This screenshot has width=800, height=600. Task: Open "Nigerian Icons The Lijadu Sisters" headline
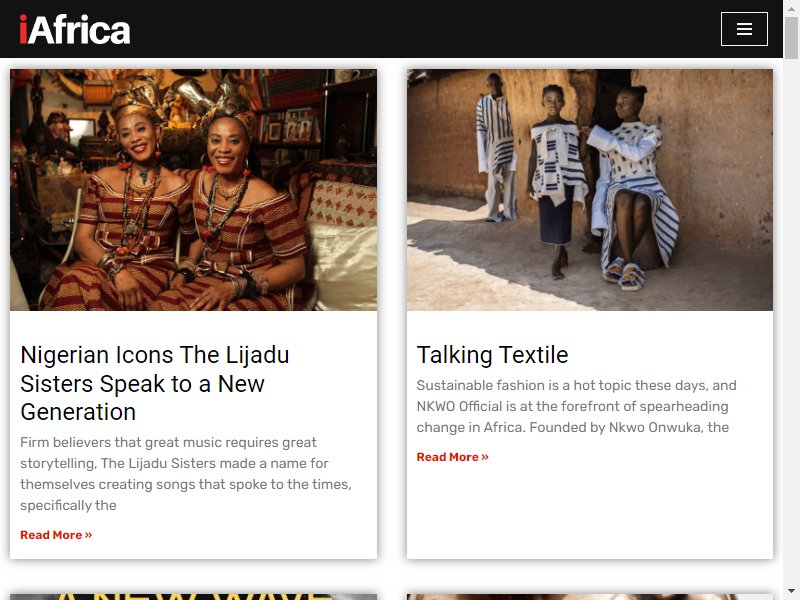pyautogui.click(x=155, y=383)
